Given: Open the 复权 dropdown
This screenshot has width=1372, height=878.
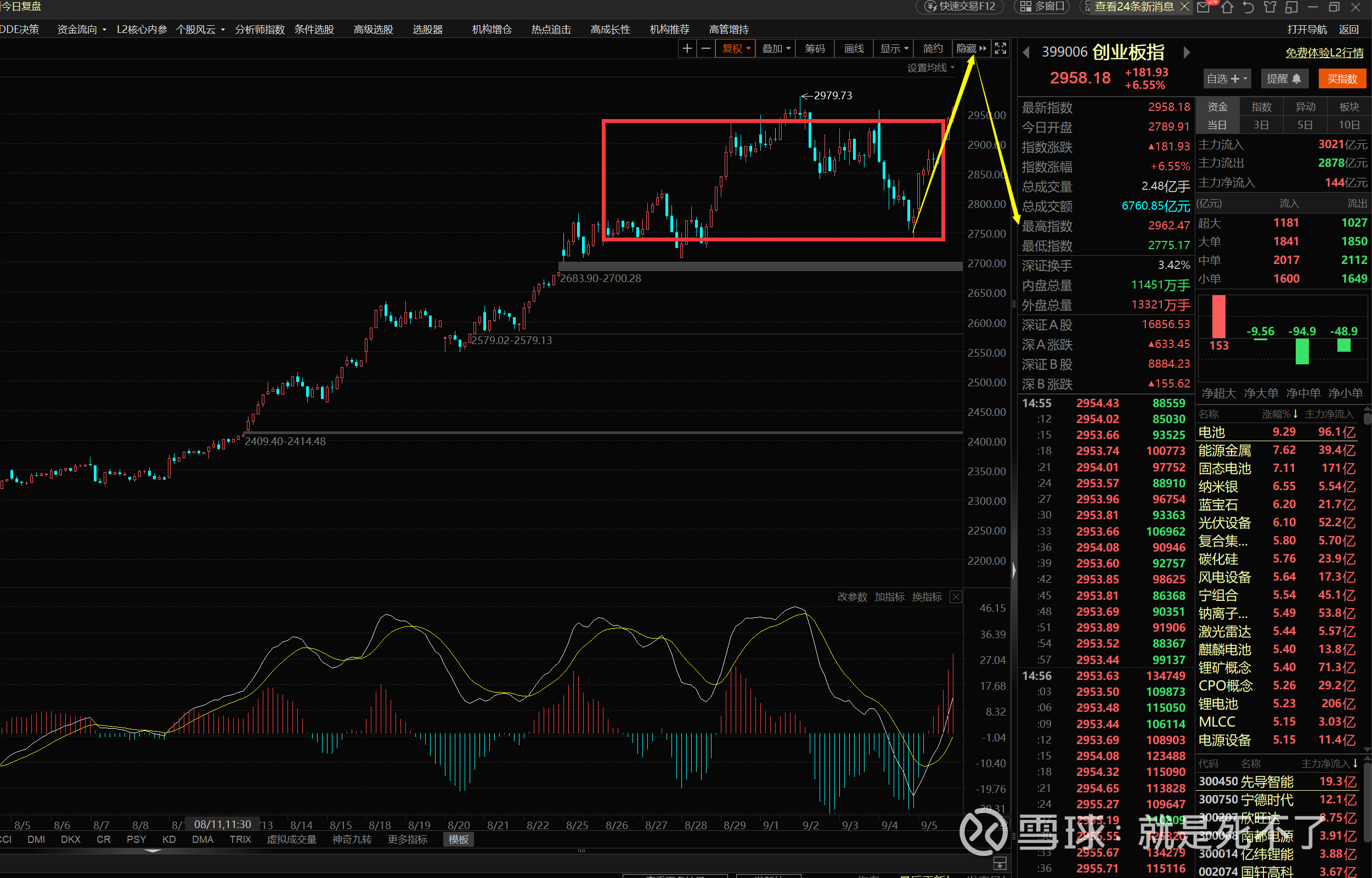Looking at the screenshot, I should 736,49.
